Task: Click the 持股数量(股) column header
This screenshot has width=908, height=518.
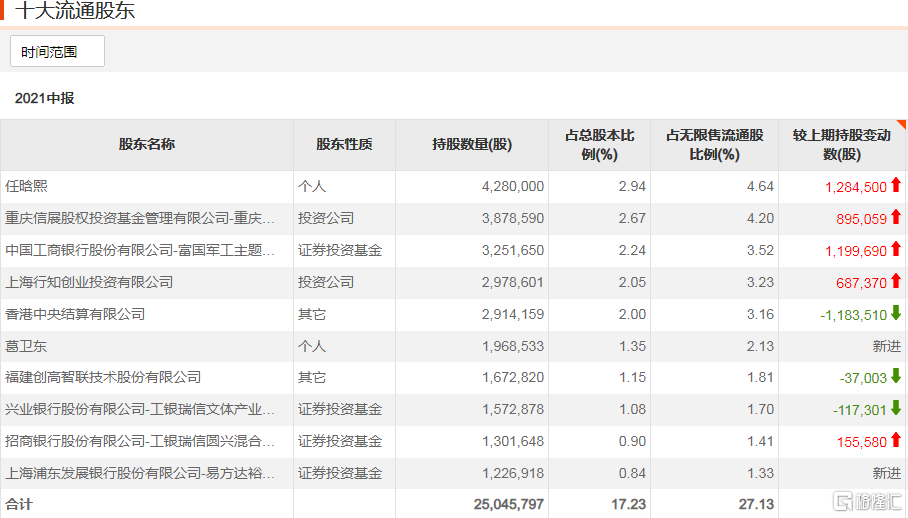Action: (472, 145)
